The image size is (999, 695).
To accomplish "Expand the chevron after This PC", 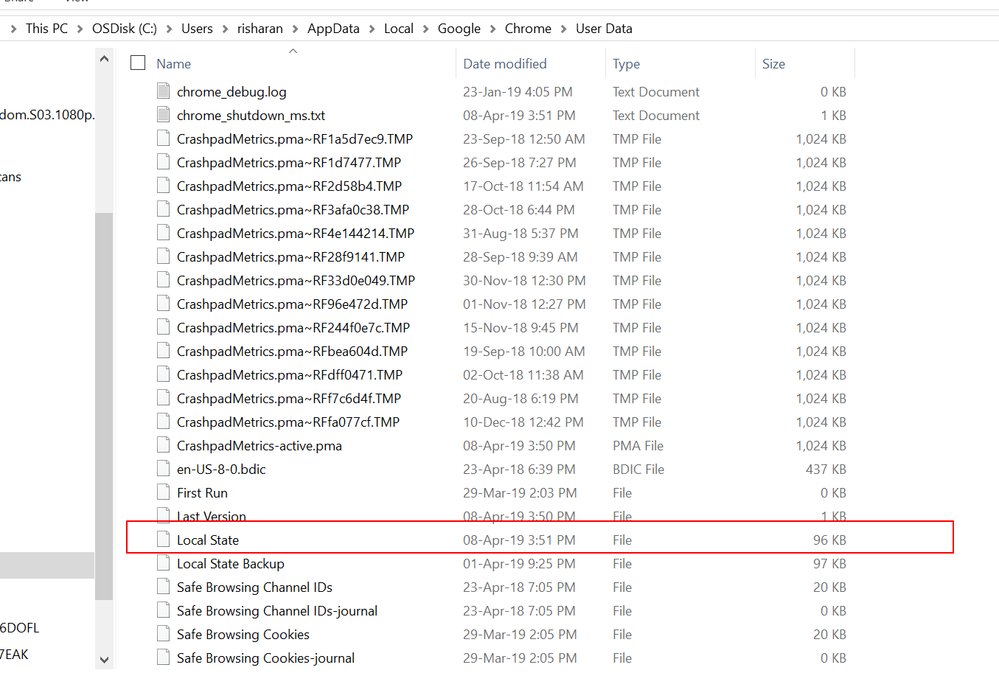I will (x=80, y=29).
